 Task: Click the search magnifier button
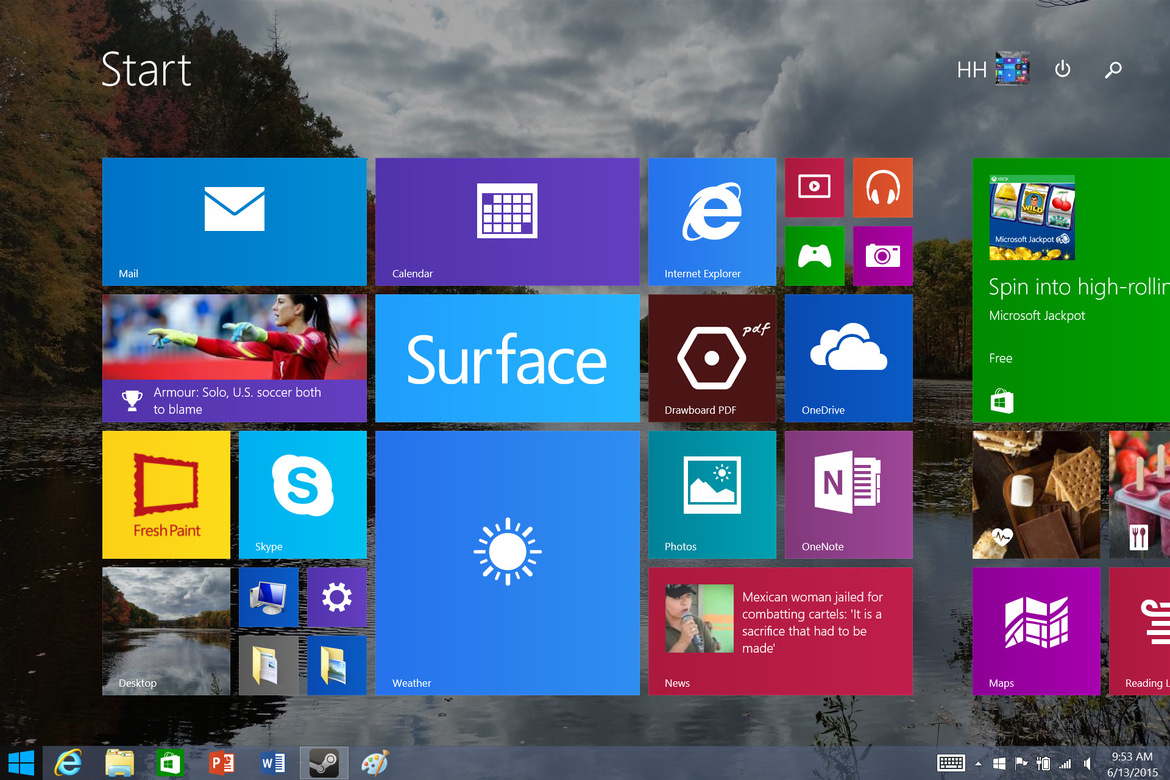(x=1113, y=69)
